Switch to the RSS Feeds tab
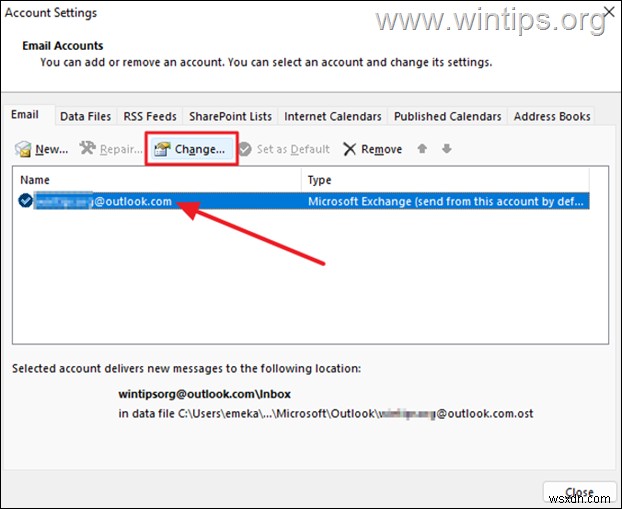The height and width of the screenshot is (509, 622). (150, 116)
